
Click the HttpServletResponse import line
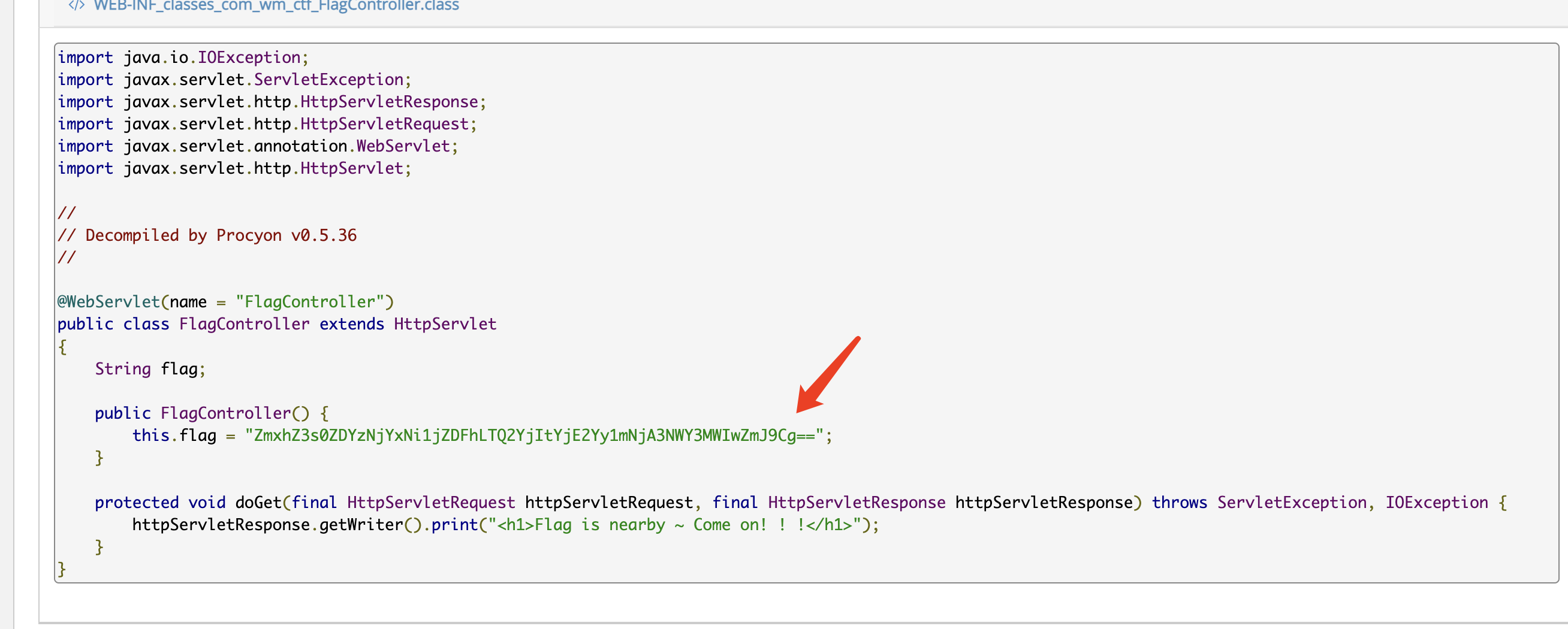coord(272,102)
